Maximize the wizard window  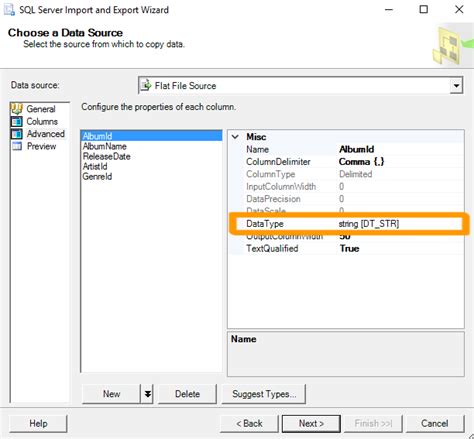point(424,9)
